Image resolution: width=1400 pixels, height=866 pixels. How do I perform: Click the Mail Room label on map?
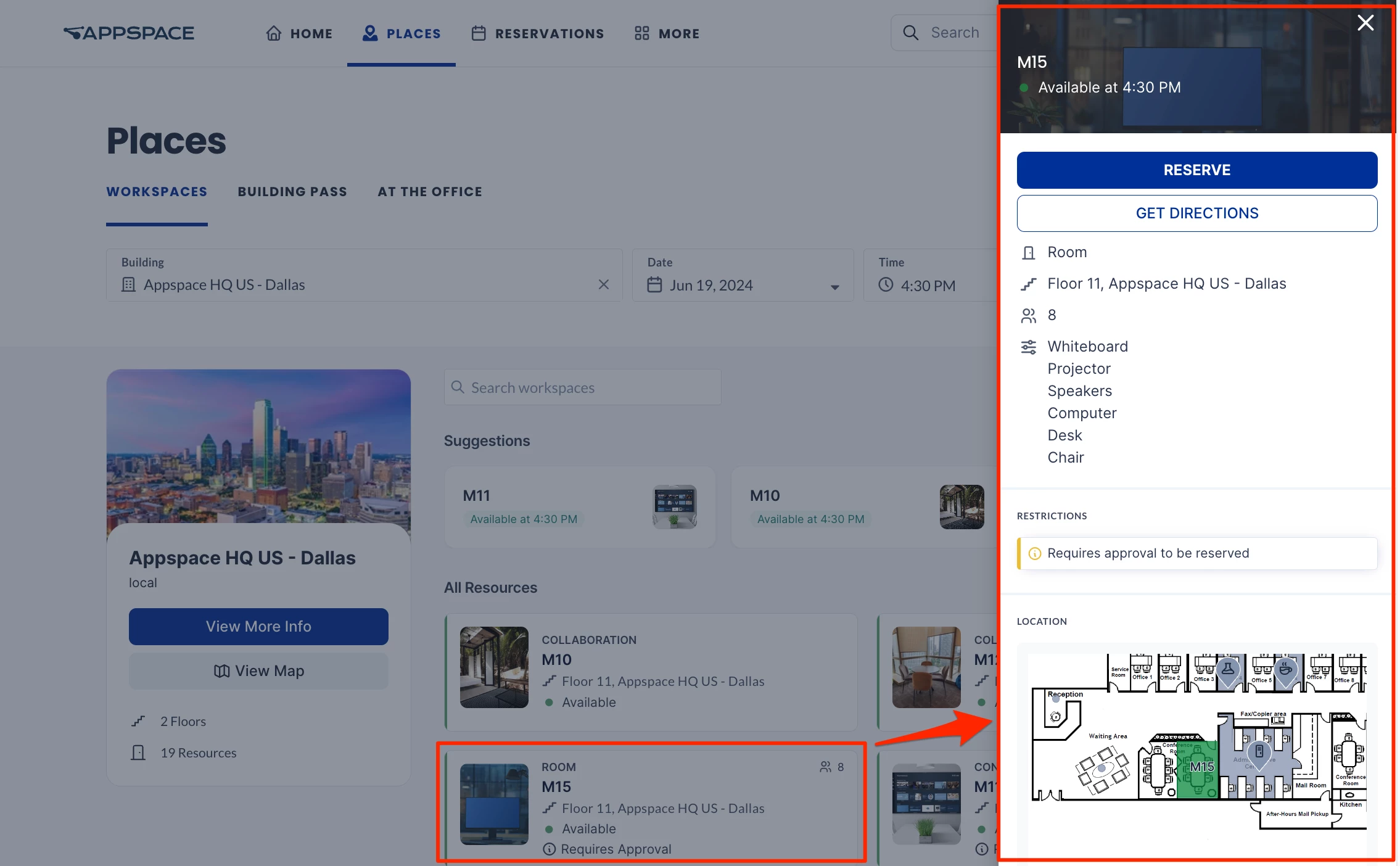[1311, 785]
